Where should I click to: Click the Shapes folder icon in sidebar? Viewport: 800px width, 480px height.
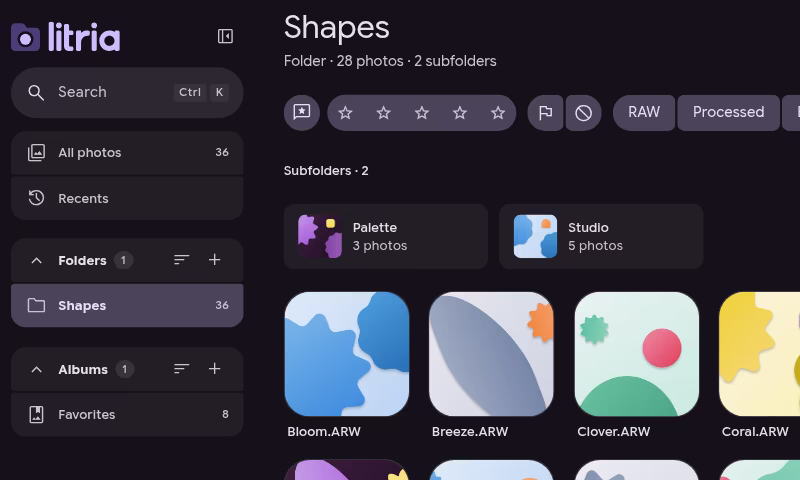(x=36, y=306)
